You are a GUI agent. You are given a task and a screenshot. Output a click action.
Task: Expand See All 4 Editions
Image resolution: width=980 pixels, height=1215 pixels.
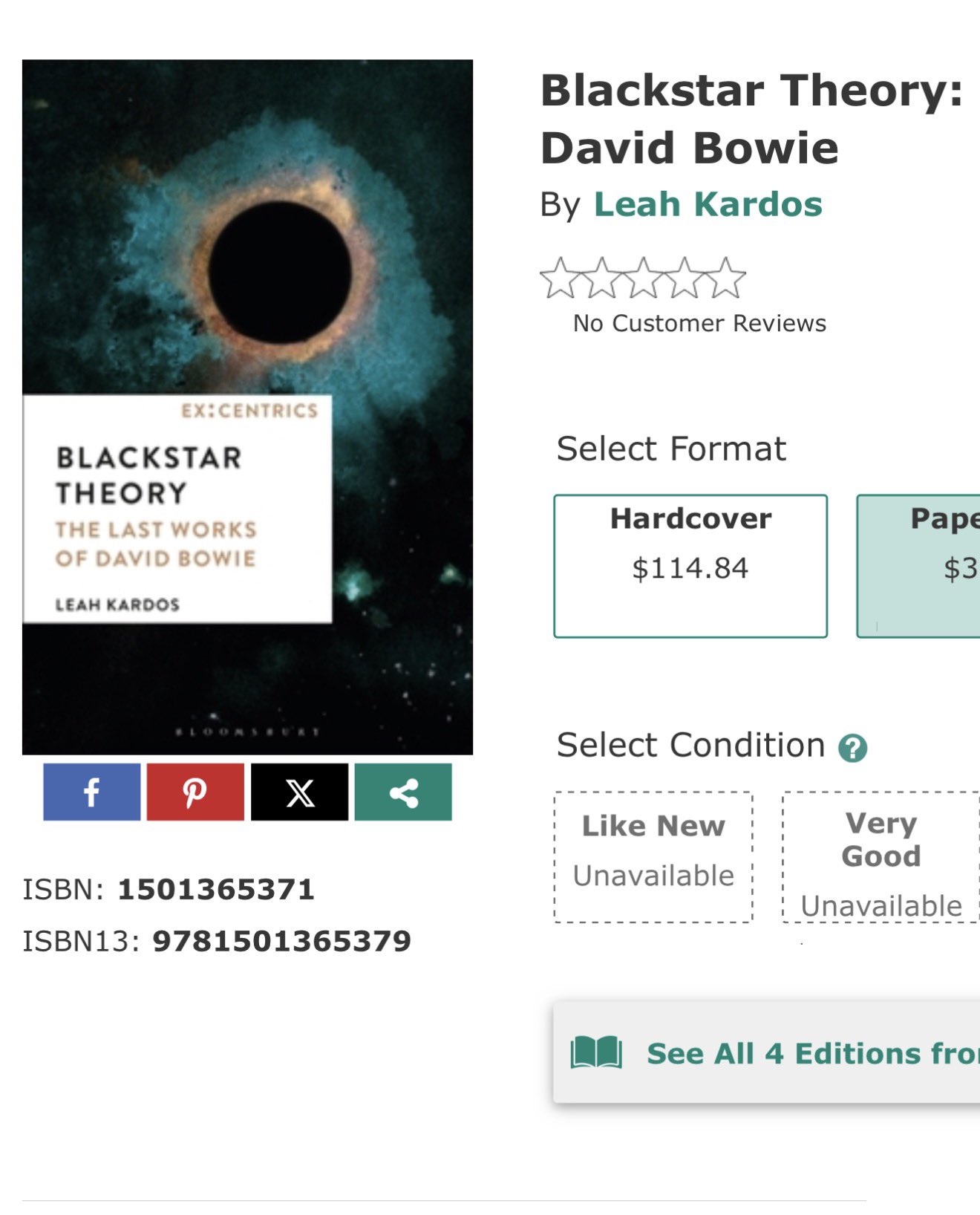point(809,1053)
